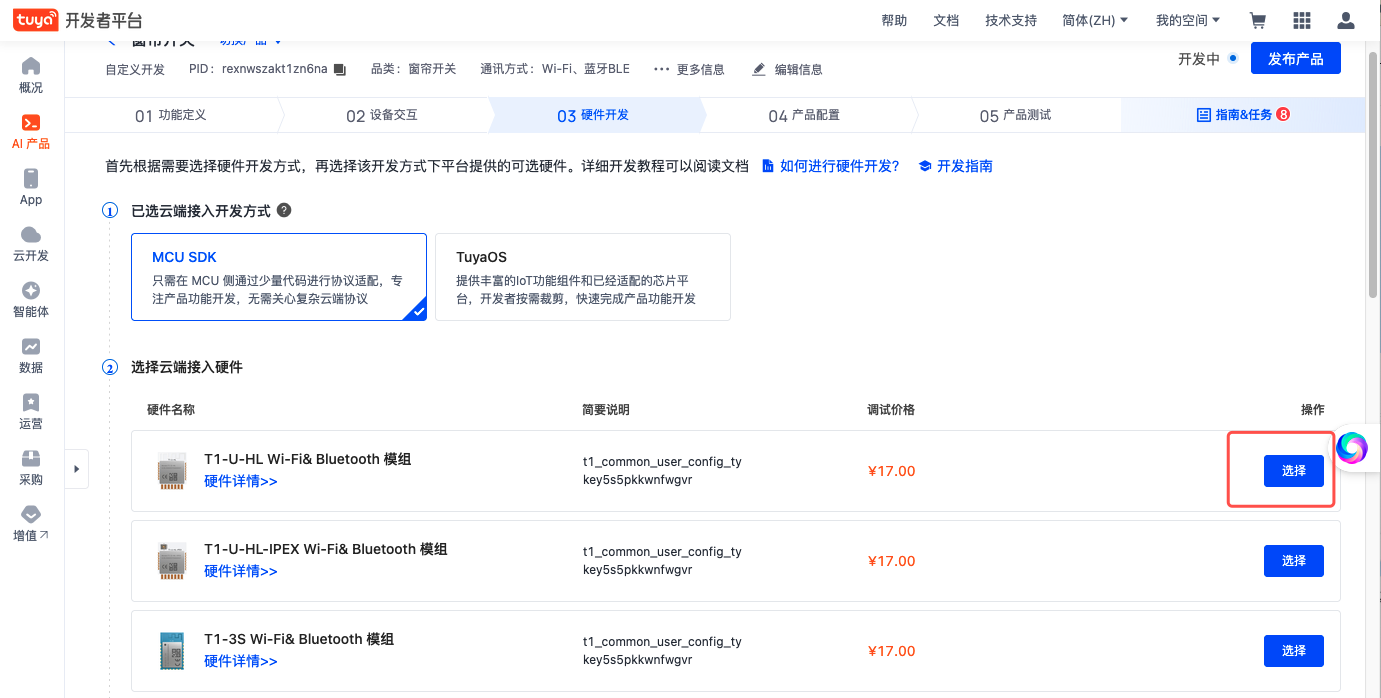This screenshot has width=1381, height=698.
Task: Click the ¥17.00 price in T1-3S row
Action: point(891,651)
